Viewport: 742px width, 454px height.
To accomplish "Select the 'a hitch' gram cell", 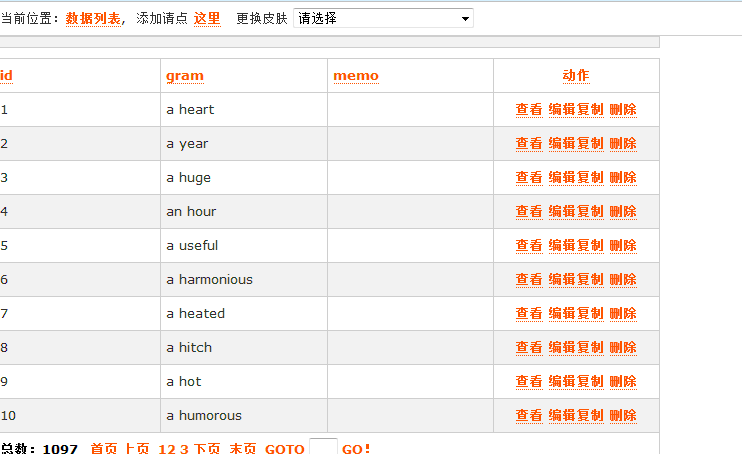I will [244, 347].
